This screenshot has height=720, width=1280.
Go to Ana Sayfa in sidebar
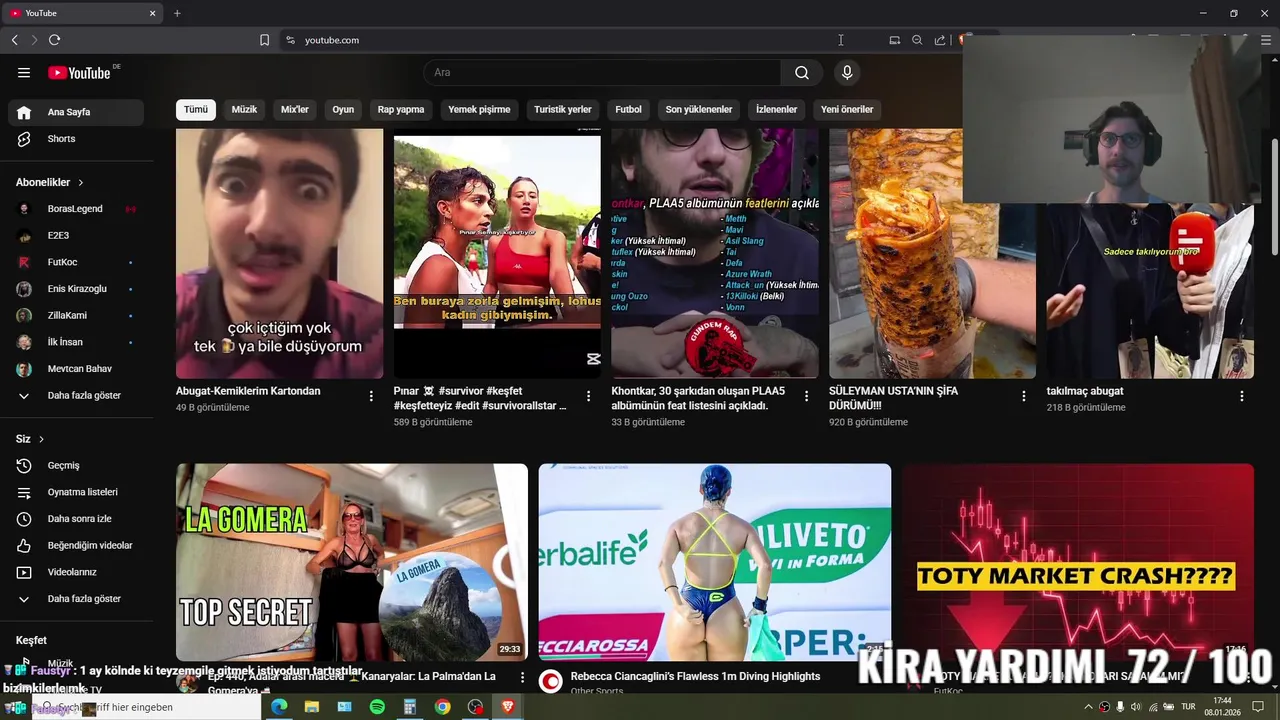point(76,112)
